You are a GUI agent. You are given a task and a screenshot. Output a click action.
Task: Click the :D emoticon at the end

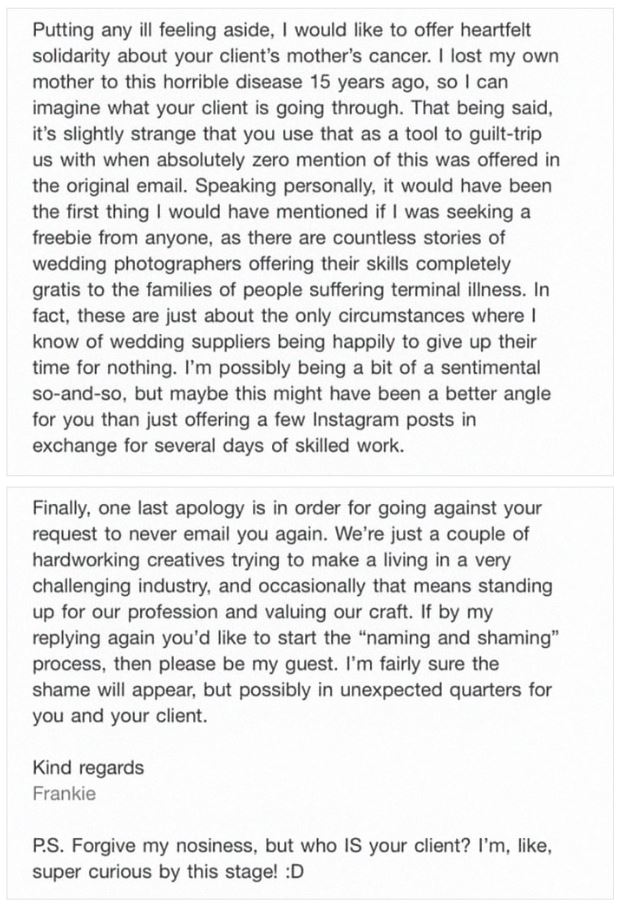point(295,871)
